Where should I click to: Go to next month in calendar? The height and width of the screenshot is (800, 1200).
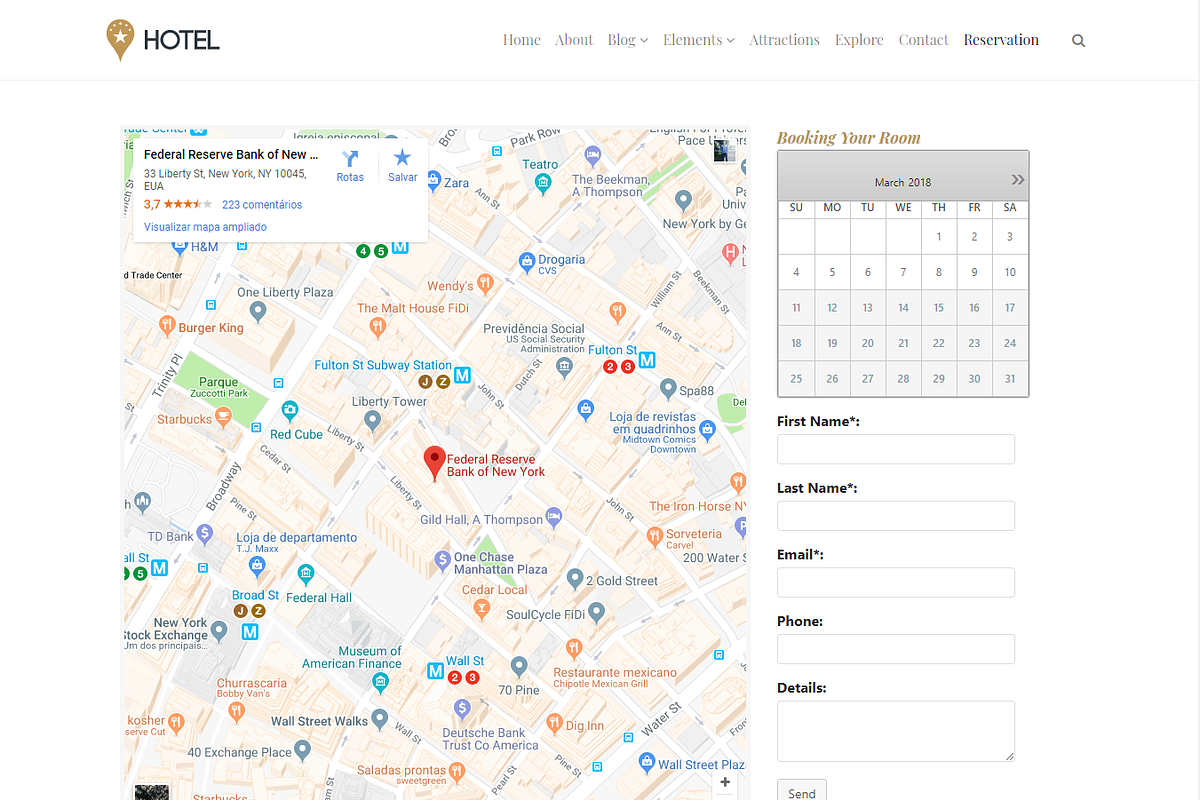[1018, 179]
